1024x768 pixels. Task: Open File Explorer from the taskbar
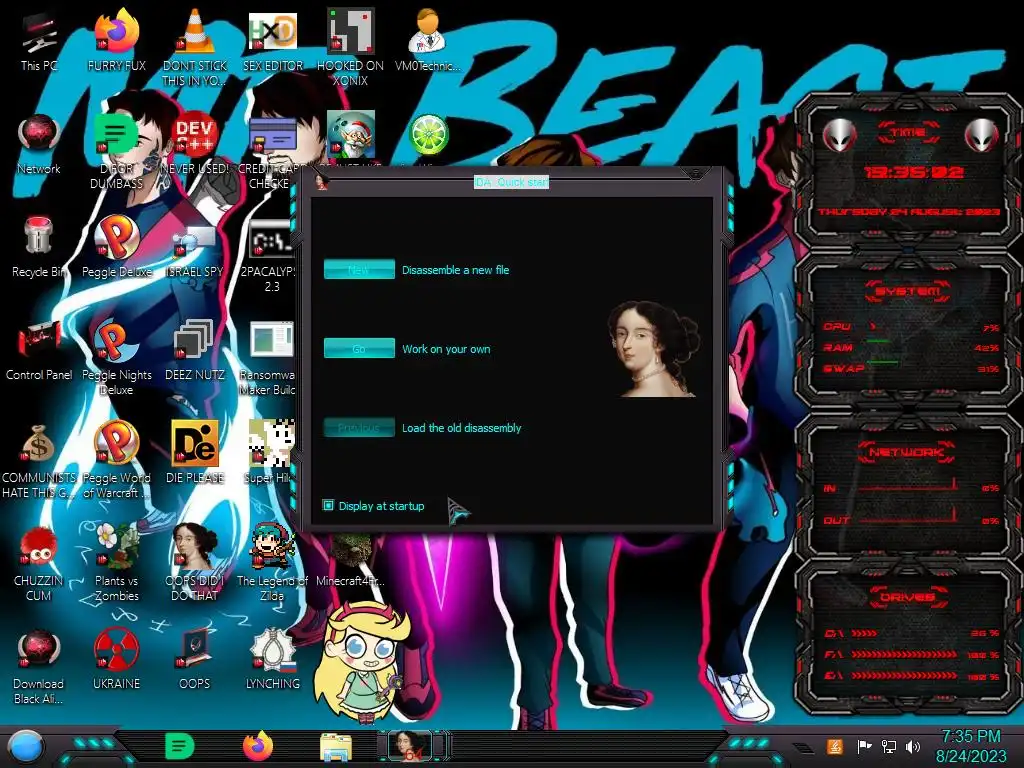click(x=336, y=747)
